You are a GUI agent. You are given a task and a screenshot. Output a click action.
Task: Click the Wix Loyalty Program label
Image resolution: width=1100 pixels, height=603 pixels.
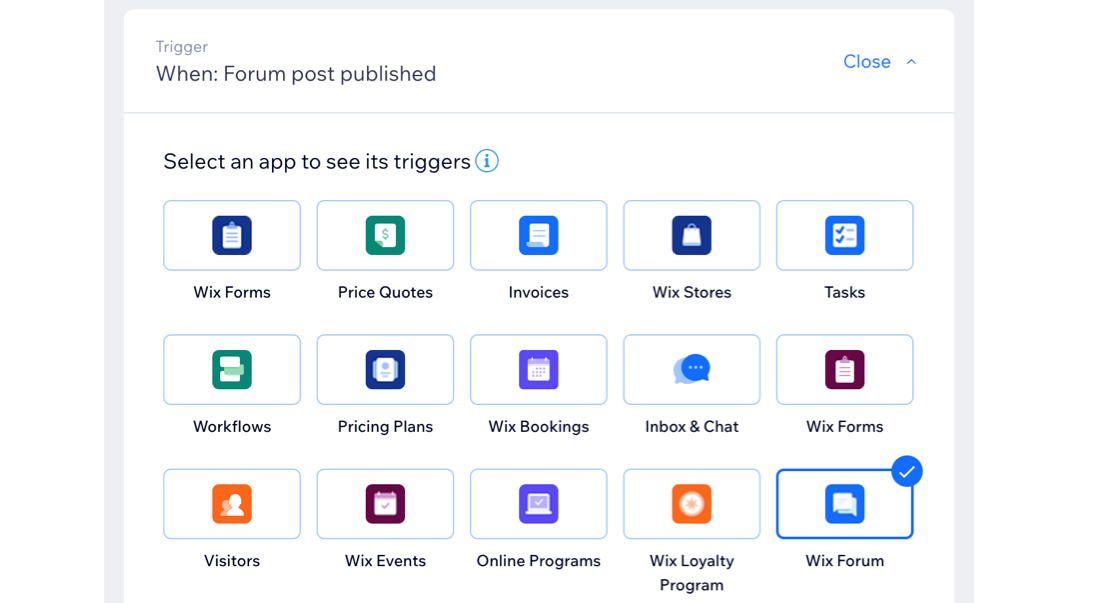click(692, 573)
